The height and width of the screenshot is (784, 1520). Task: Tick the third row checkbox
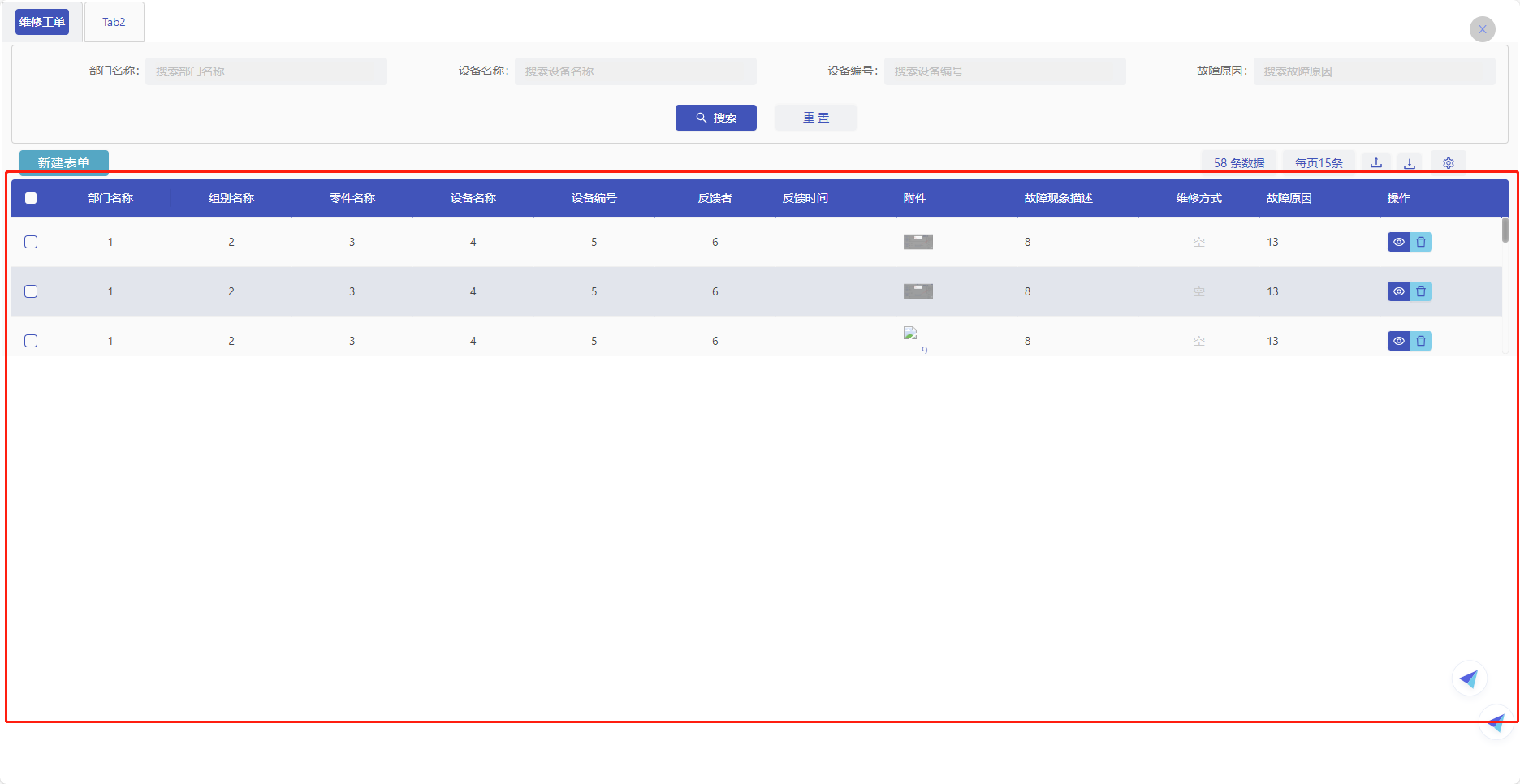[31, 341]
